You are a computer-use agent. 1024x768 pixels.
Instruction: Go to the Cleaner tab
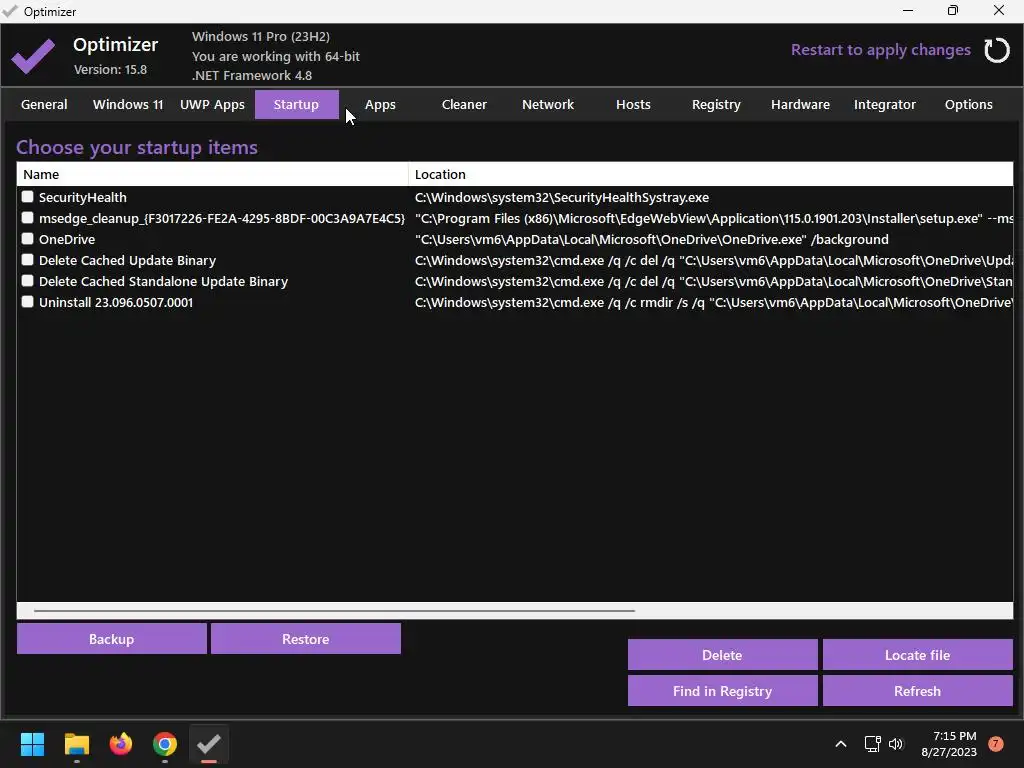tap(464, 104)
